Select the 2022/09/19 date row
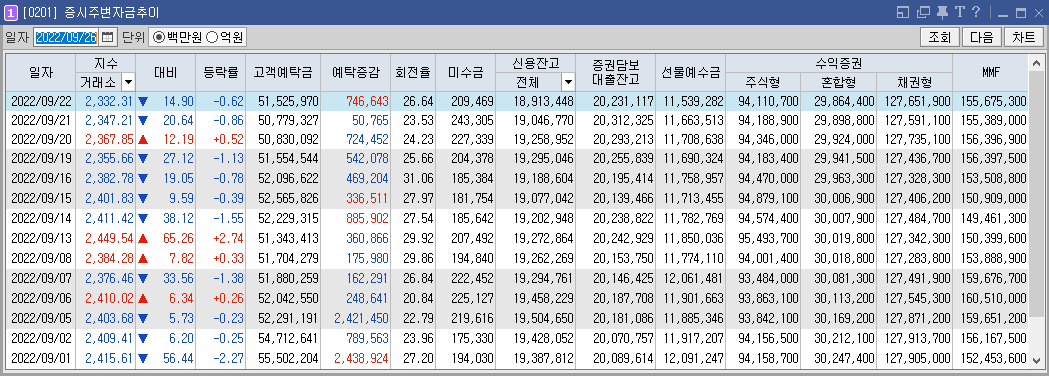This screenshot has height=376, width=1049. [x=517, y=160]
